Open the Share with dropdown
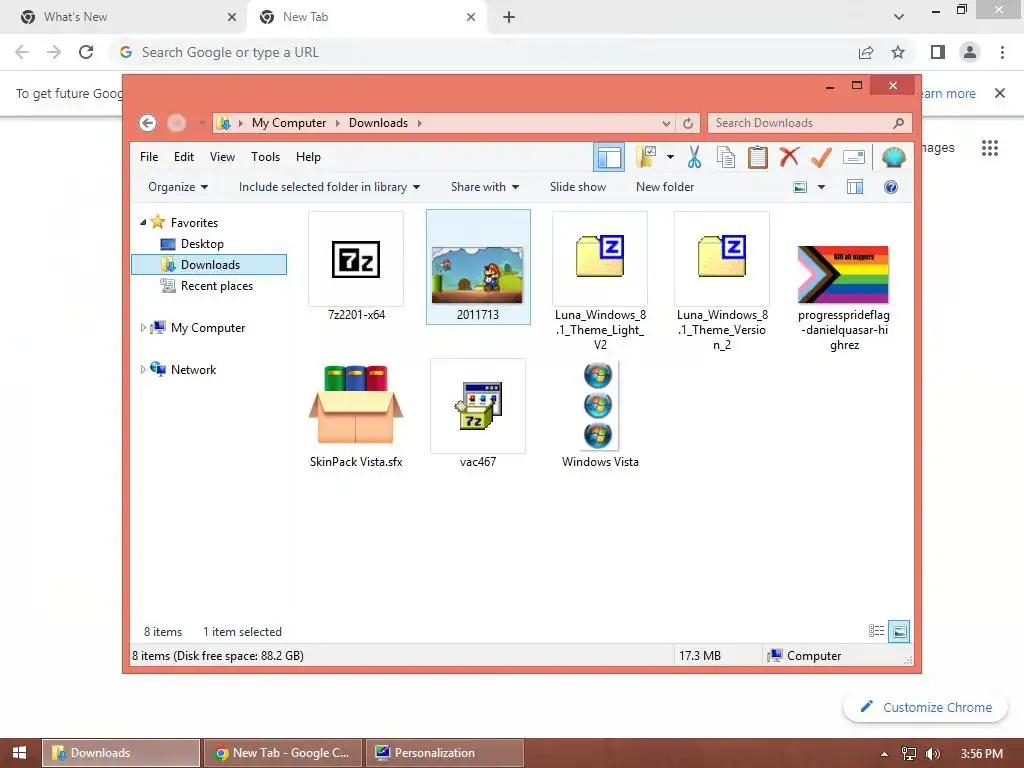1024x768 pixels. 485,187
